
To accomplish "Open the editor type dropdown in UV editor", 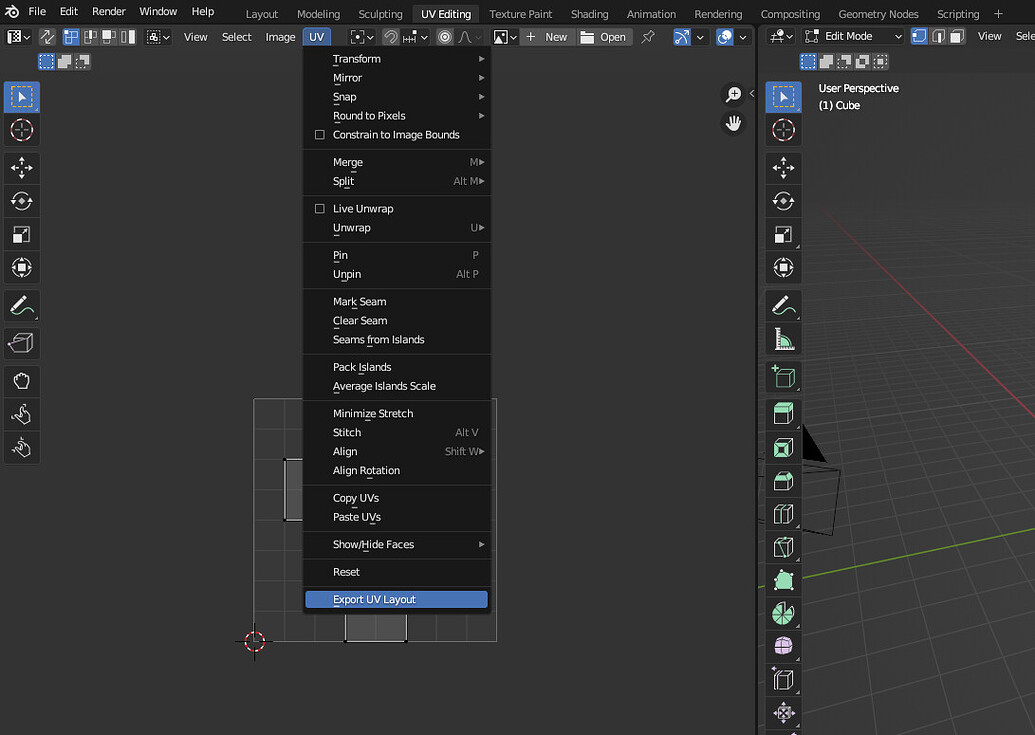I will tap(18, 37).
